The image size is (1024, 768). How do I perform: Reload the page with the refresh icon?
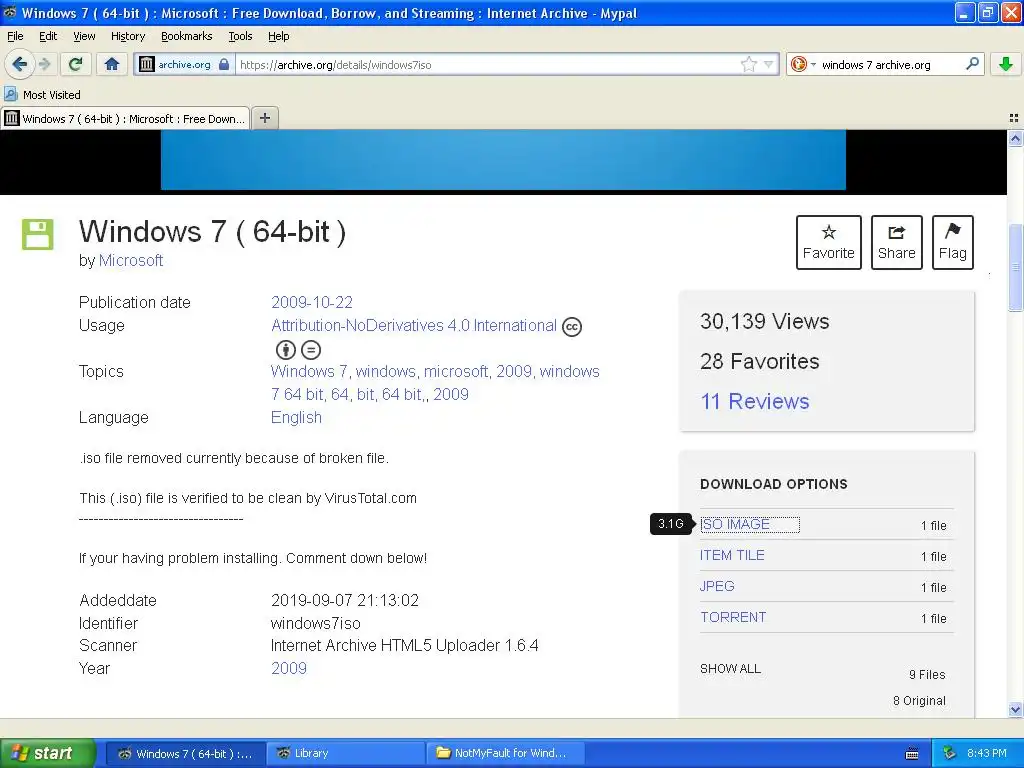[76, 64]
